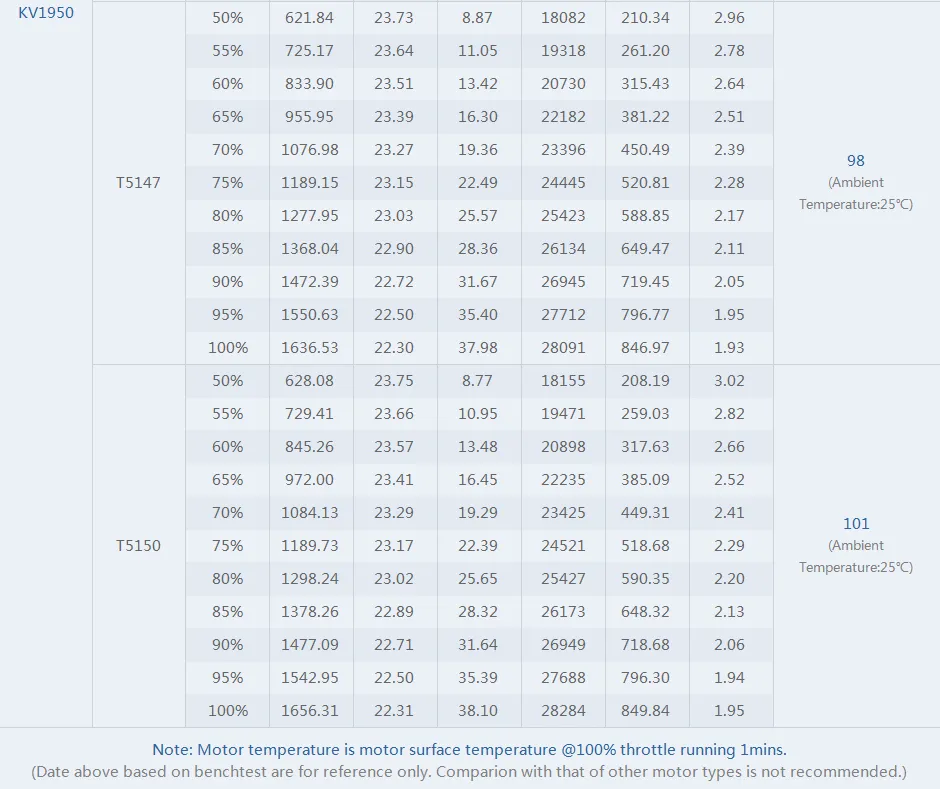Viewport: 940px width, 789px height.
Task: Click thrust value 972.00
Action: click(309, 480)
